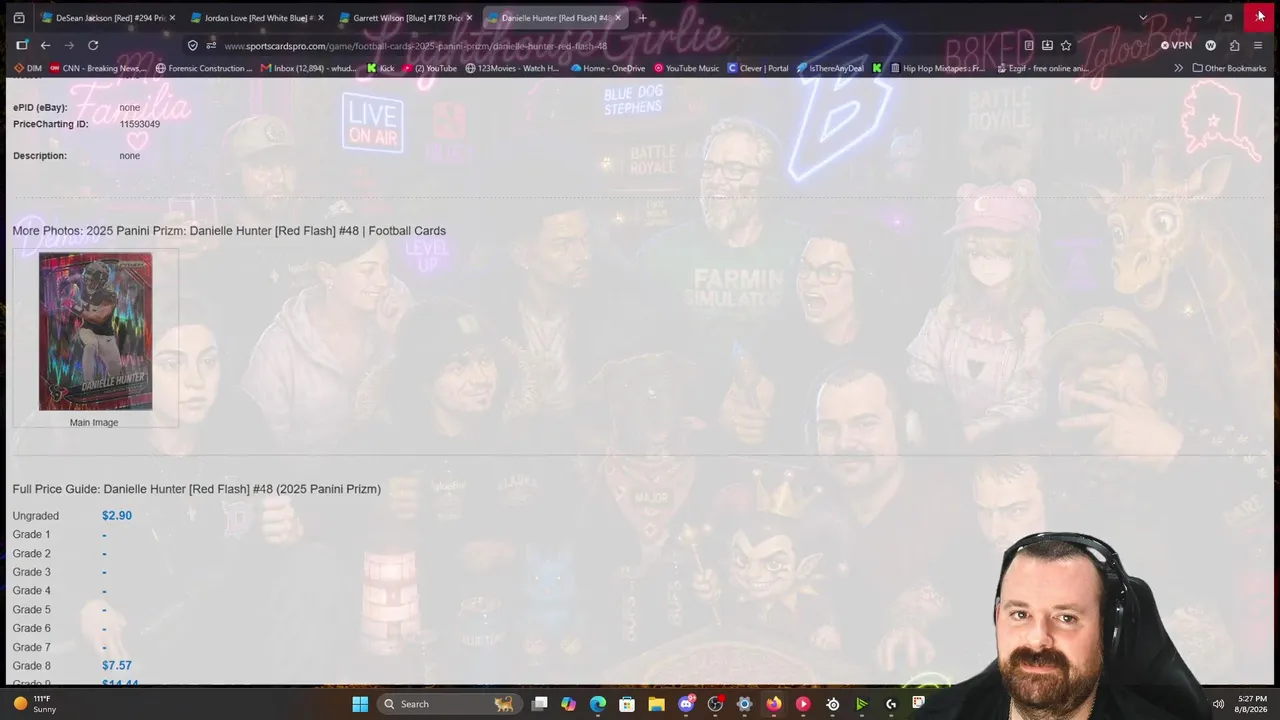Click the 'More Photos: 2025 Panini Prizm' heading

tap(229, 231)
